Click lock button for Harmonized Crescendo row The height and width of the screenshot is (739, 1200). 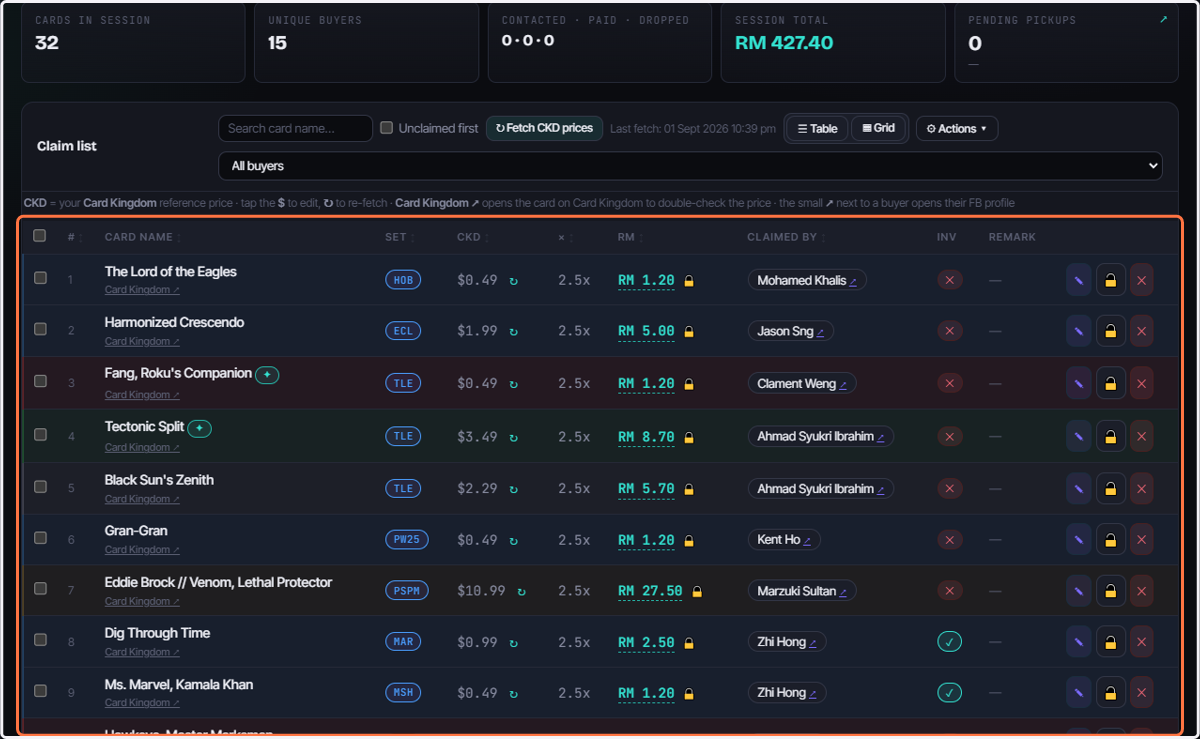(1110, 331)
